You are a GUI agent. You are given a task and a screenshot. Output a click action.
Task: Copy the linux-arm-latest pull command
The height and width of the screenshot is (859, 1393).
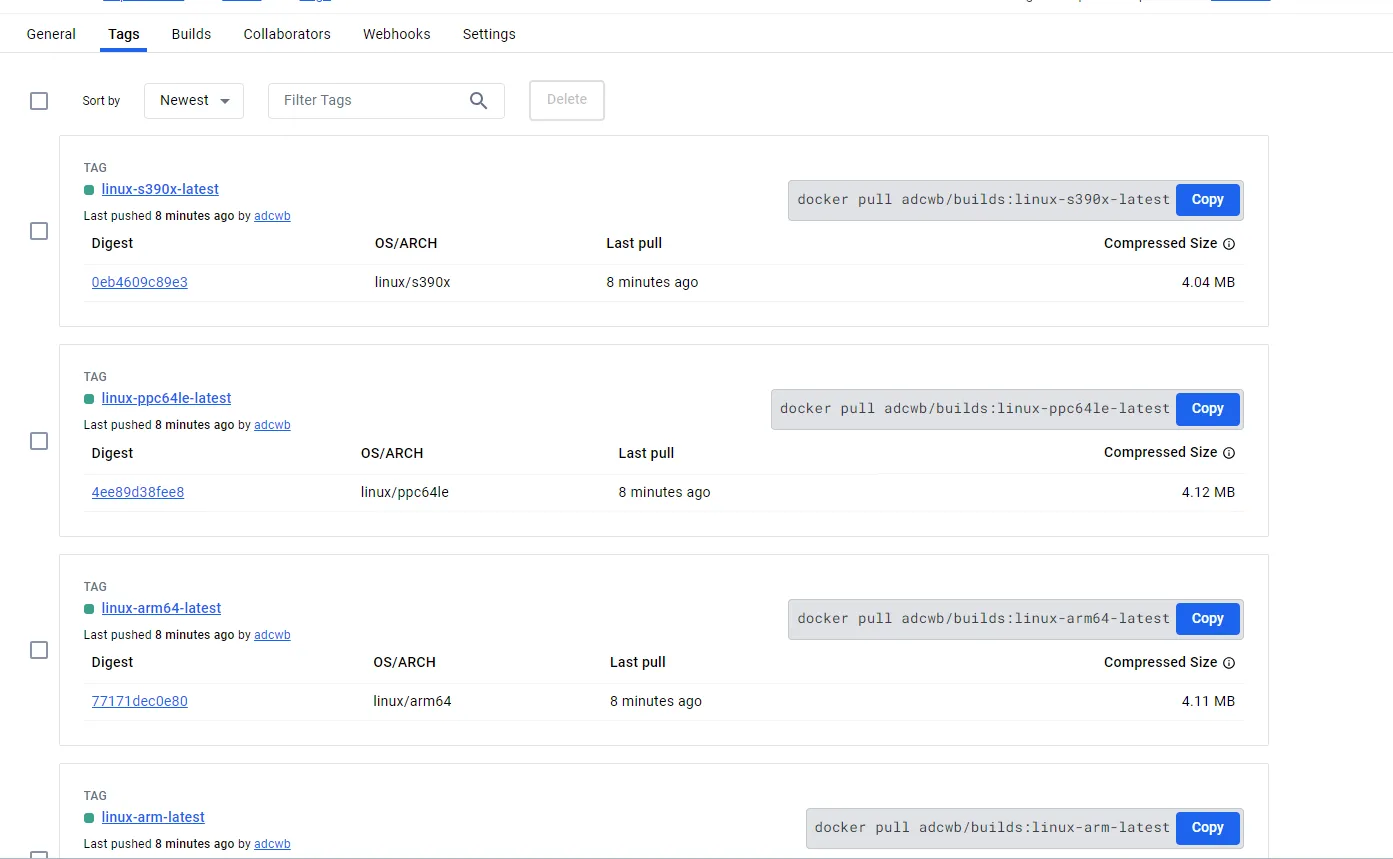[x=1207, y=828]
